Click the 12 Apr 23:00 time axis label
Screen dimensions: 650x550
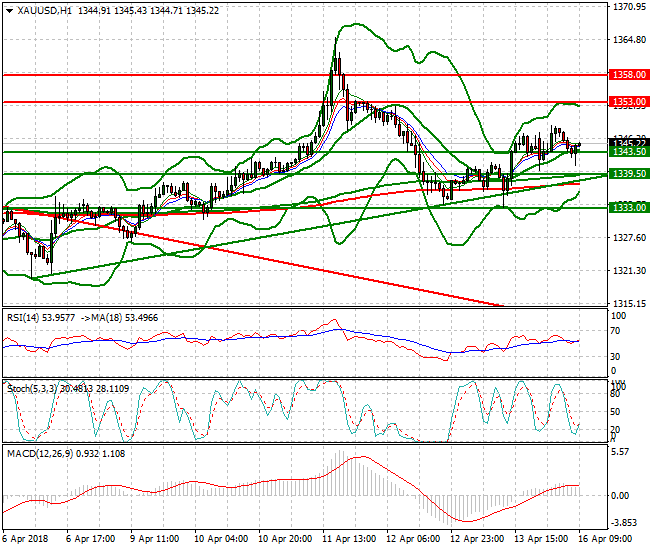pos(477,539)
